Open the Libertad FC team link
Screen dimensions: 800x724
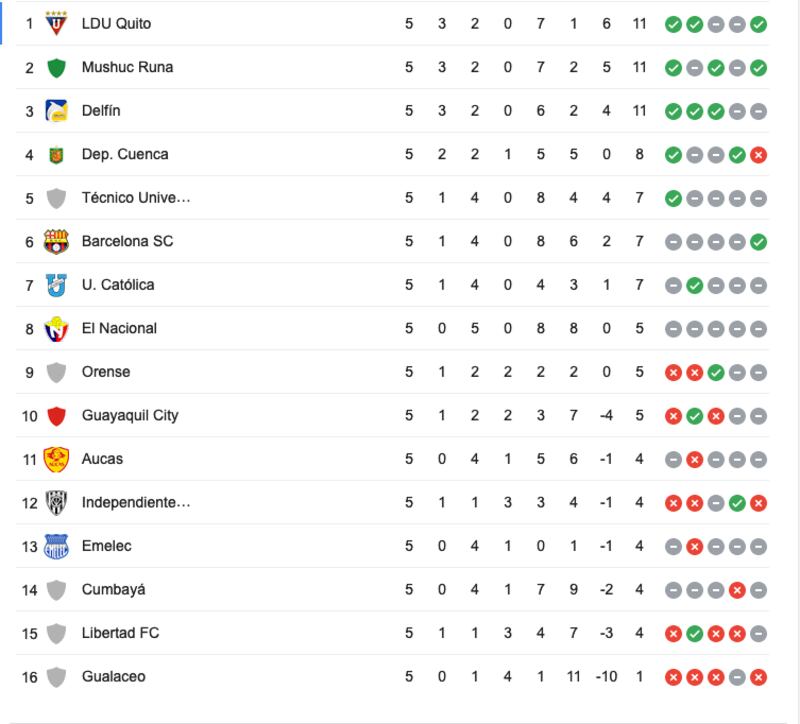pos(120,633)
